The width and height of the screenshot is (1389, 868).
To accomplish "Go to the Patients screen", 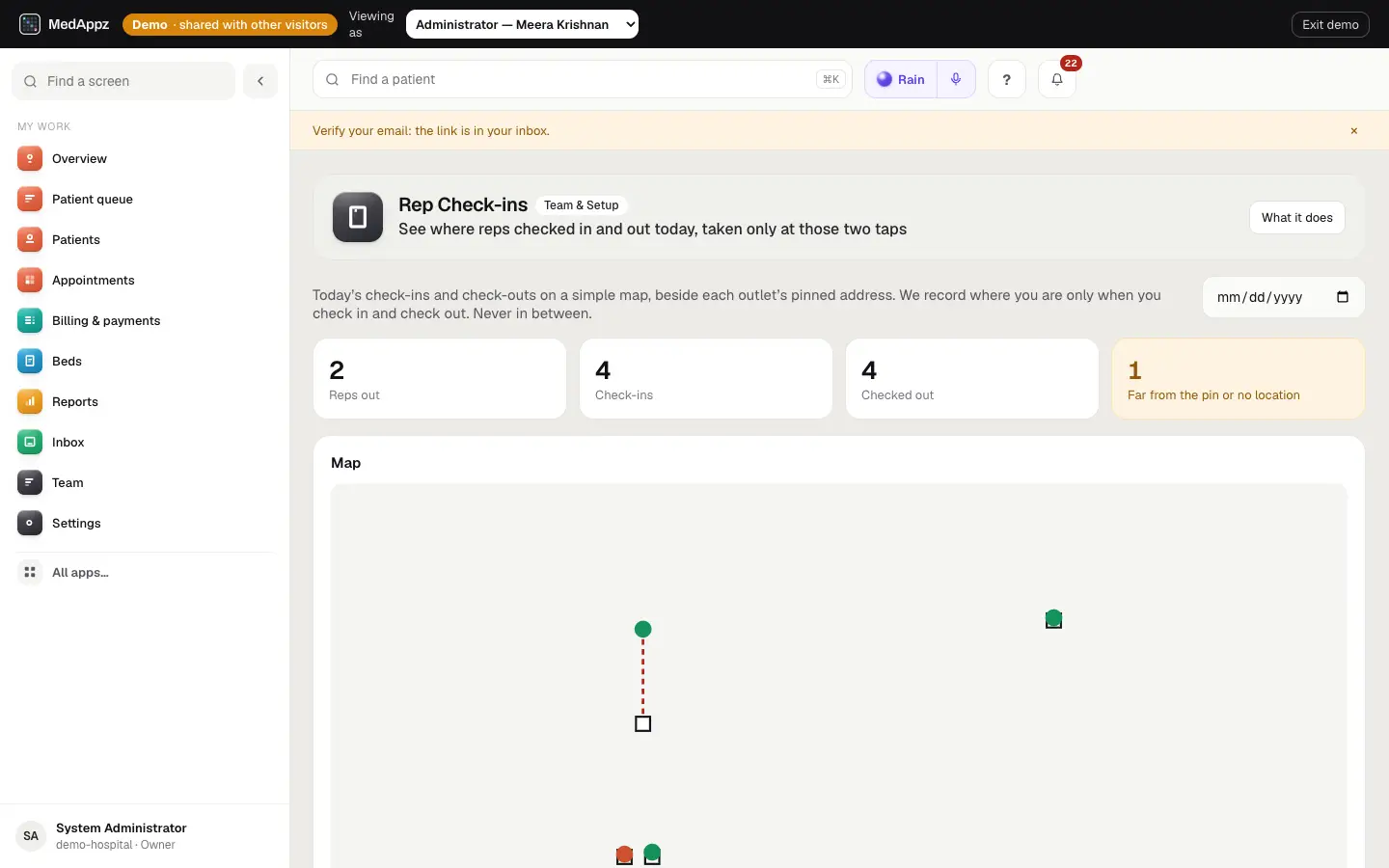I will coord(145,240).
